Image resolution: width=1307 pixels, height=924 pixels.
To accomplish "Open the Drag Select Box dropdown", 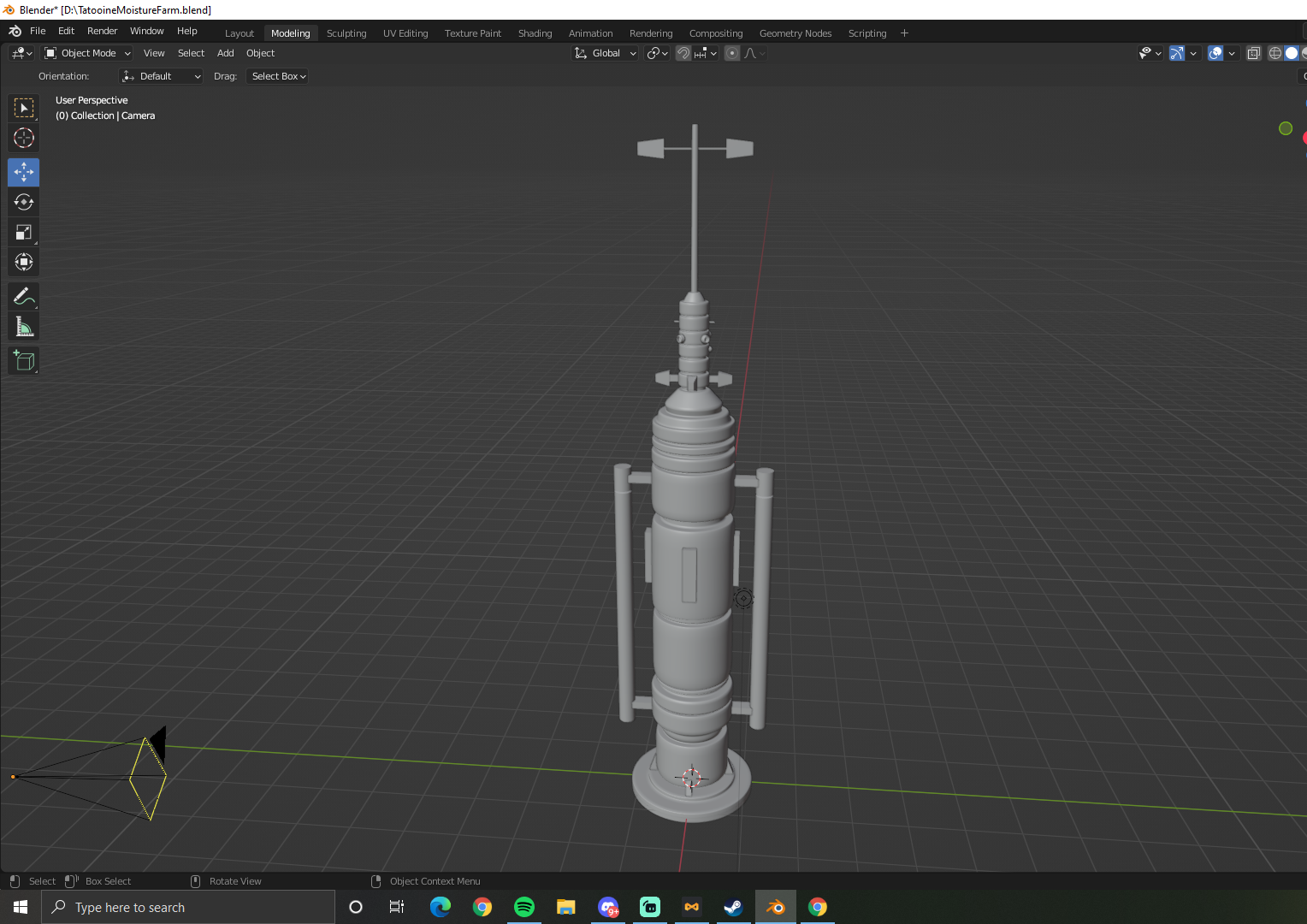I will pos(278,76).
